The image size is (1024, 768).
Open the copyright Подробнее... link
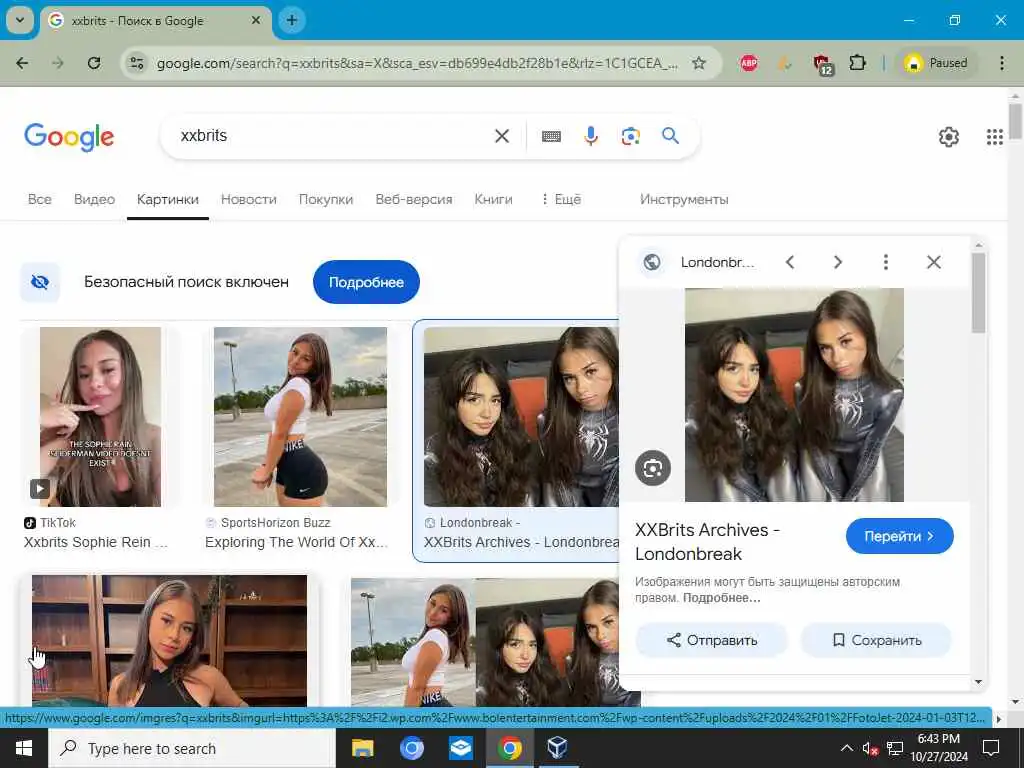pyautogui.click(x=722, y=598)
